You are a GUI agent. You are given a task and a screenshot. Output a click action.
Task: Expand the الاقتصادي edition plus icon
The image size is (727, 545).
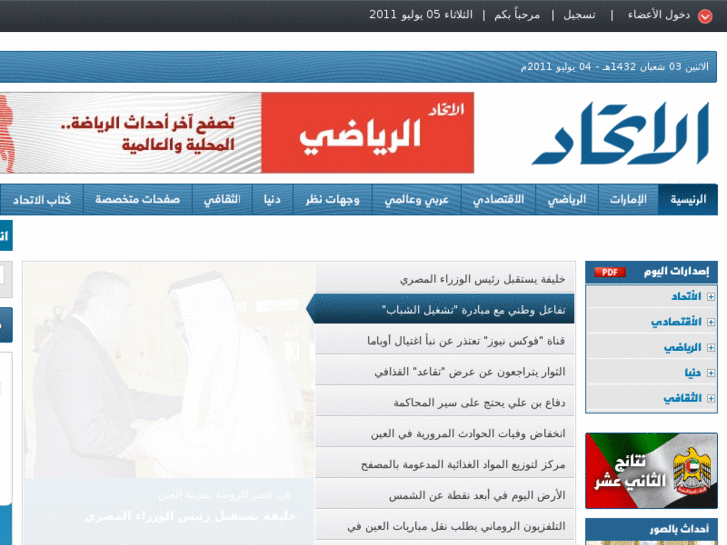(x=711, y=322)
